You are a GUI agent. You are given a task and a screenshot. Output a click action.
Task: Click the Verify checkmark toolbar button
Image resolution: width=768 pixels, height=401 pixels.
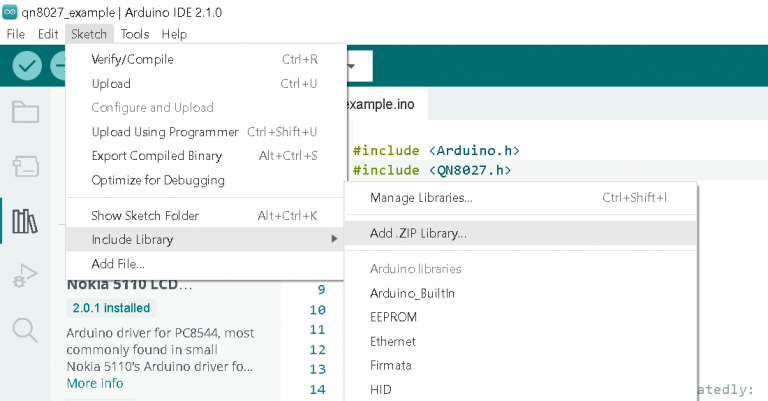pos(27,65)
